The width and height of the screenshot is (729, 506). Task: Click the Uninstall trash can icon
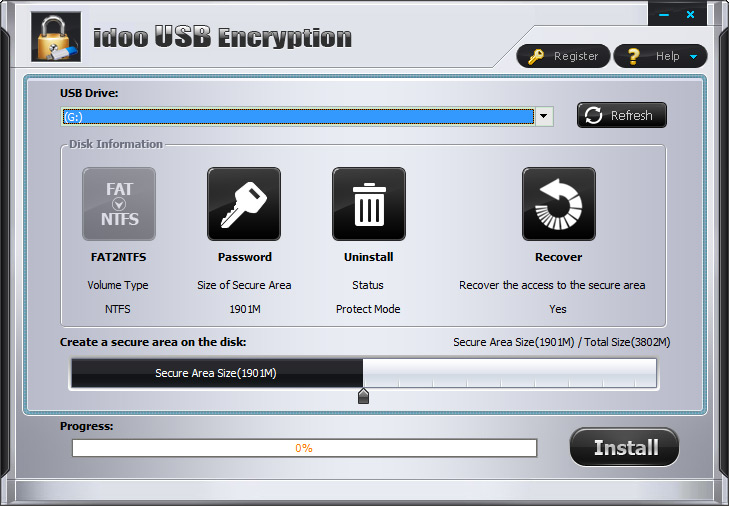(368, 204)
